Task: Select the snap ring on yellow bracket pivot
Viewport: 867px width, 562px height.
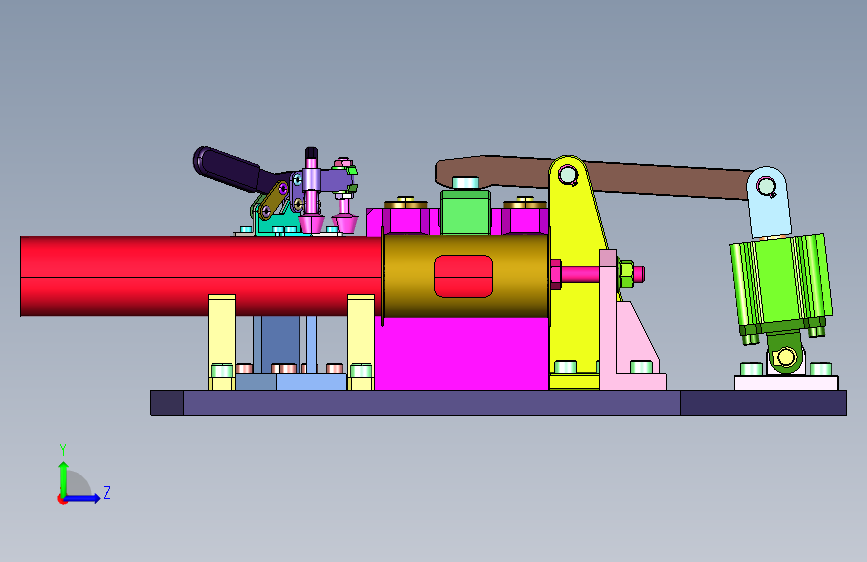Action: pyautogui.click(x=568, y=175)
